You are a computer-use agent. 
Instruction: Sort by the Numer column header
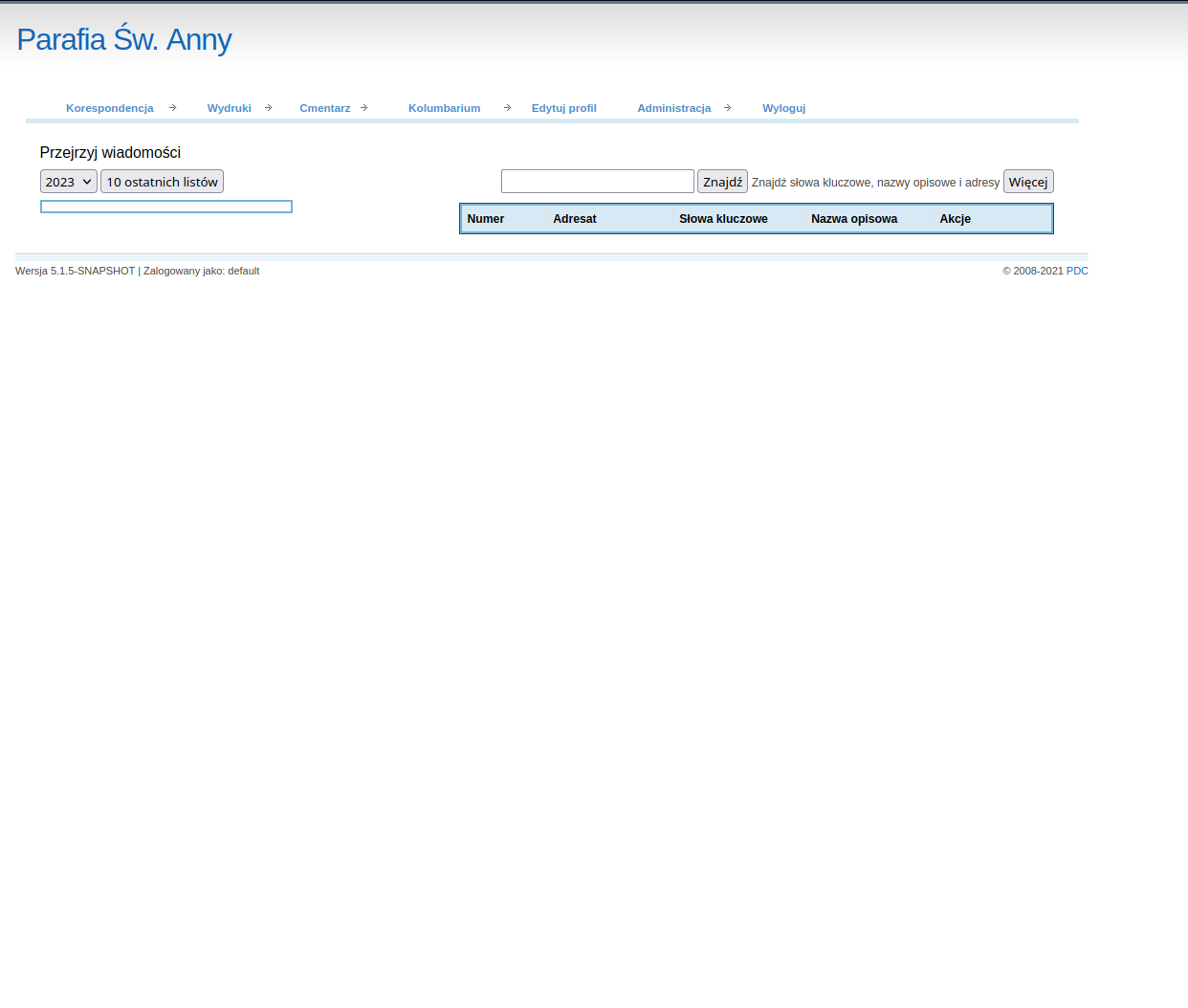click(x=486, y=219)
